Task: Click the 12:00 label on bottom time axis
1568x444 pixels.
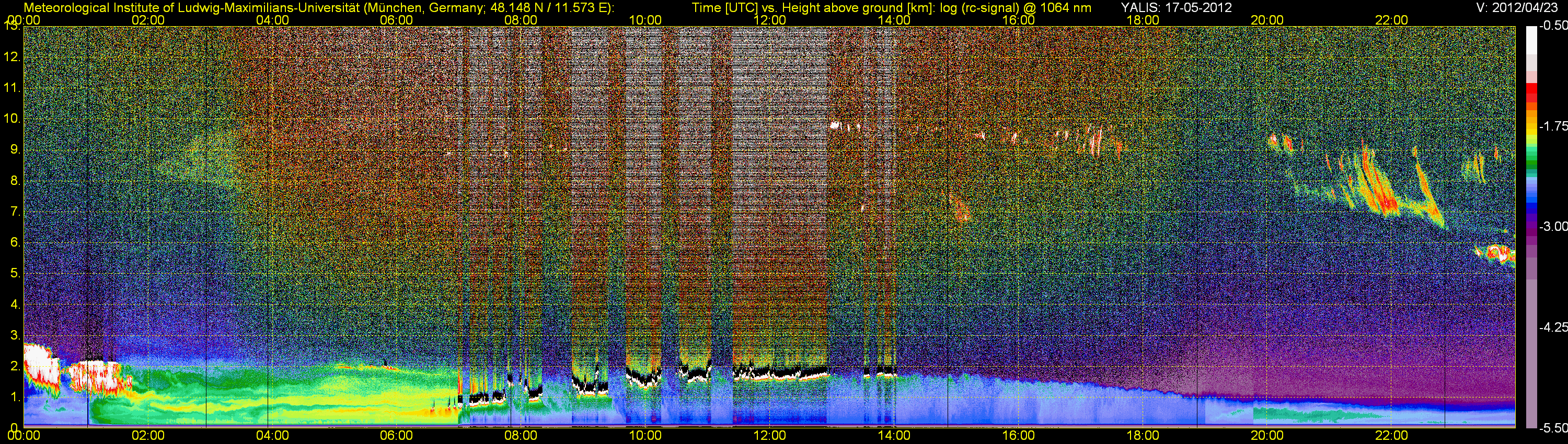Action: 769,436
